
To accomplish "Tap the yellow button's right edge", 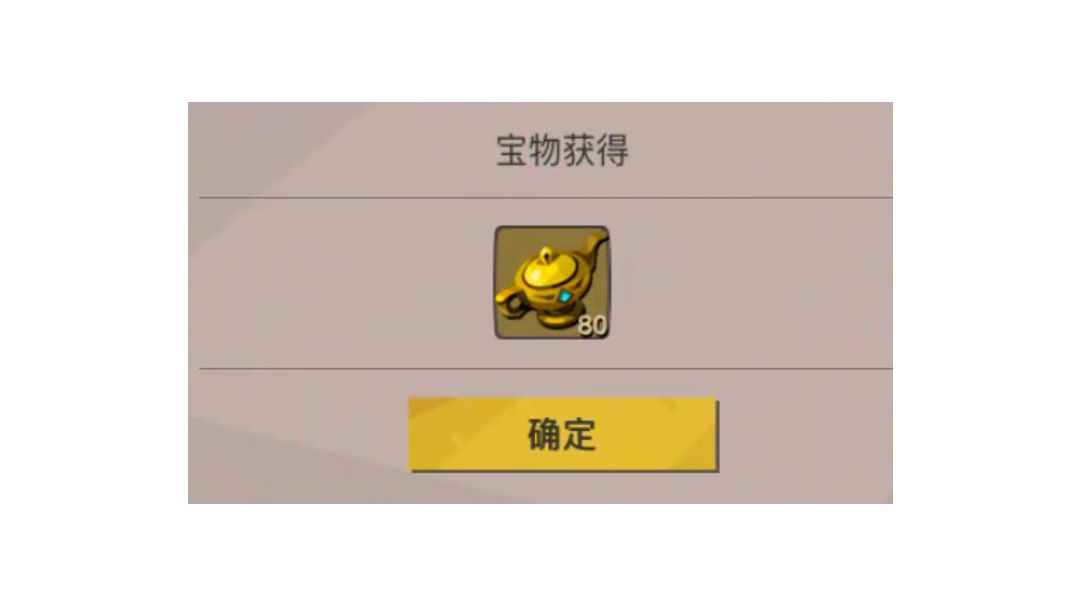I will 714,435.
